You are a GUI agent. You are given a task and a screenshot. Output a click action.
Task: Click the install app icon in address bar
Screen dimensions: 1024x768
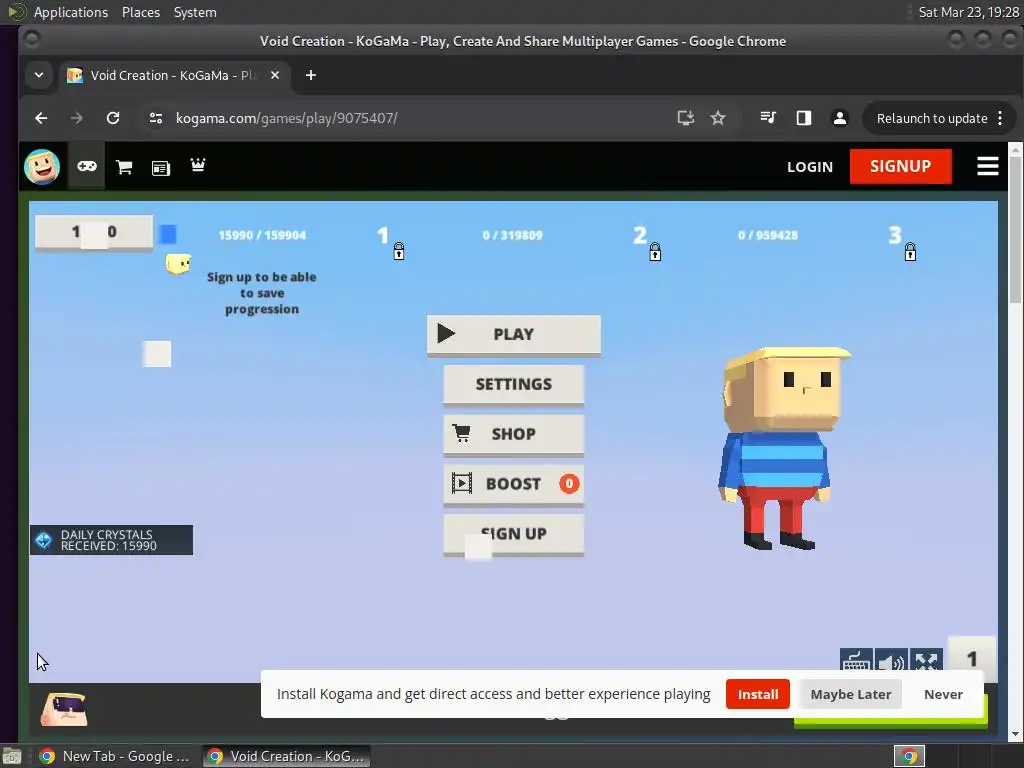[685, 118]
